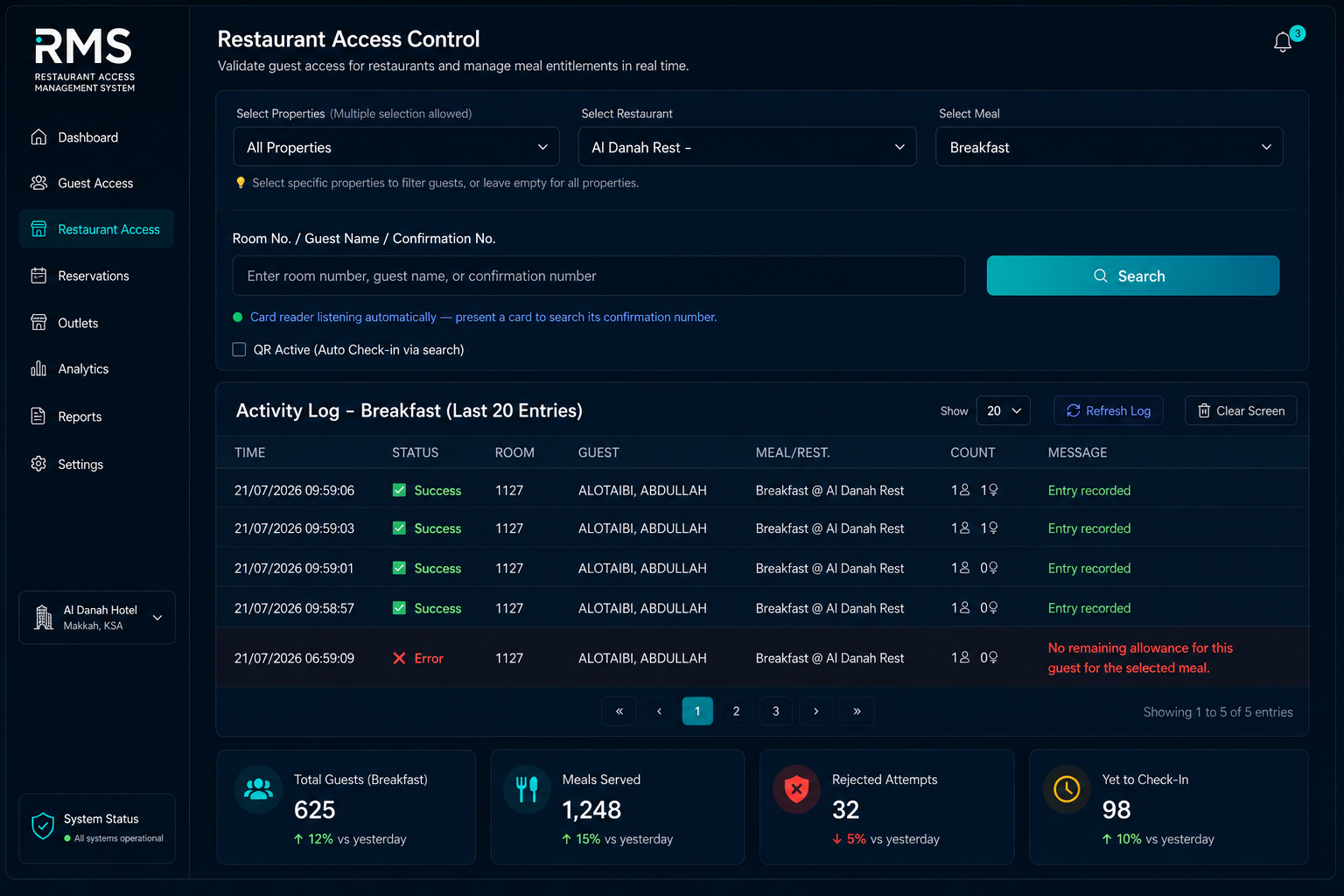This screenshot has width=1344, height=896.
Task: Click the 'No remaining allowance' error message
Action: pyautogui.click(x=1140, y=658)
